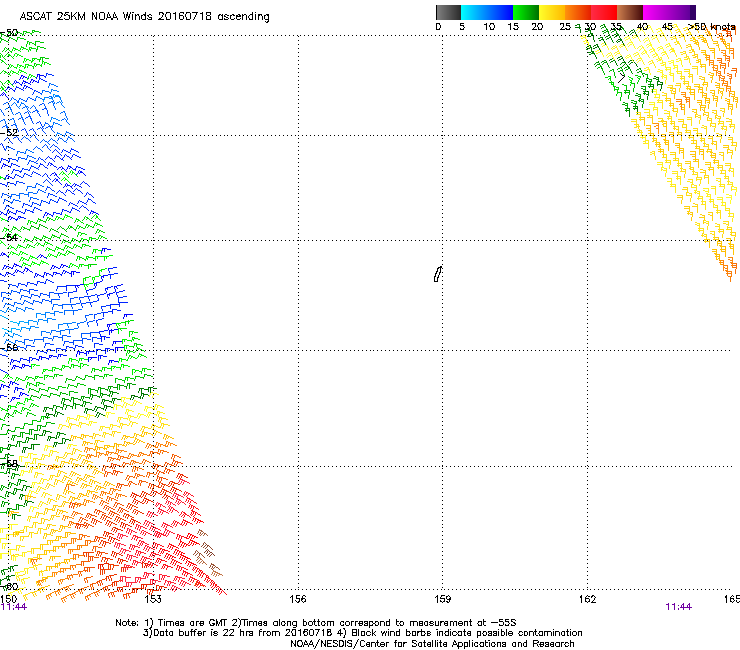Click the 153 longitude label
This screenshot has height=650, width=740.
(x=153, y=599)
